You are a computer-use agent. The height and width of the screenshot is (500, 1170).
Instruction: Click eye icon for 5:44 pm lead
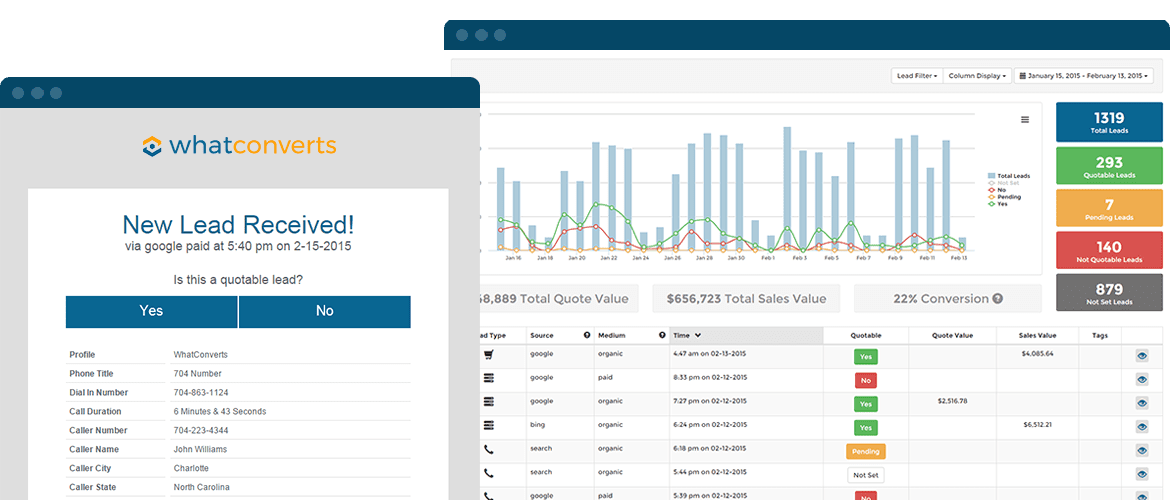coord(1142,474)
